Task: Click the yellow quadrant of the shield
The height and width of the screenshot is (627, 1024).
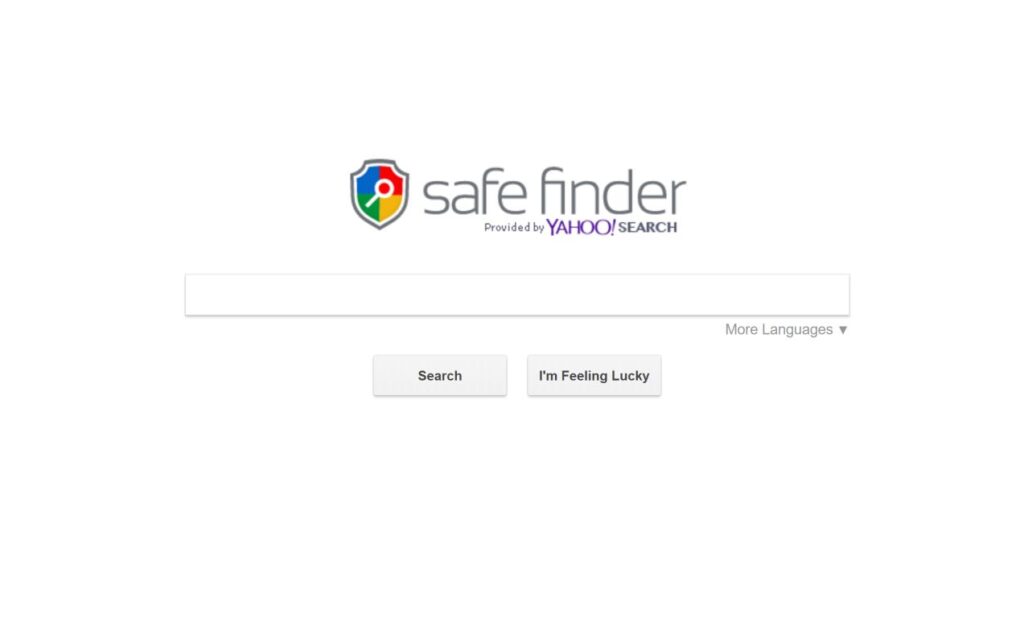Action: [390, 207]
